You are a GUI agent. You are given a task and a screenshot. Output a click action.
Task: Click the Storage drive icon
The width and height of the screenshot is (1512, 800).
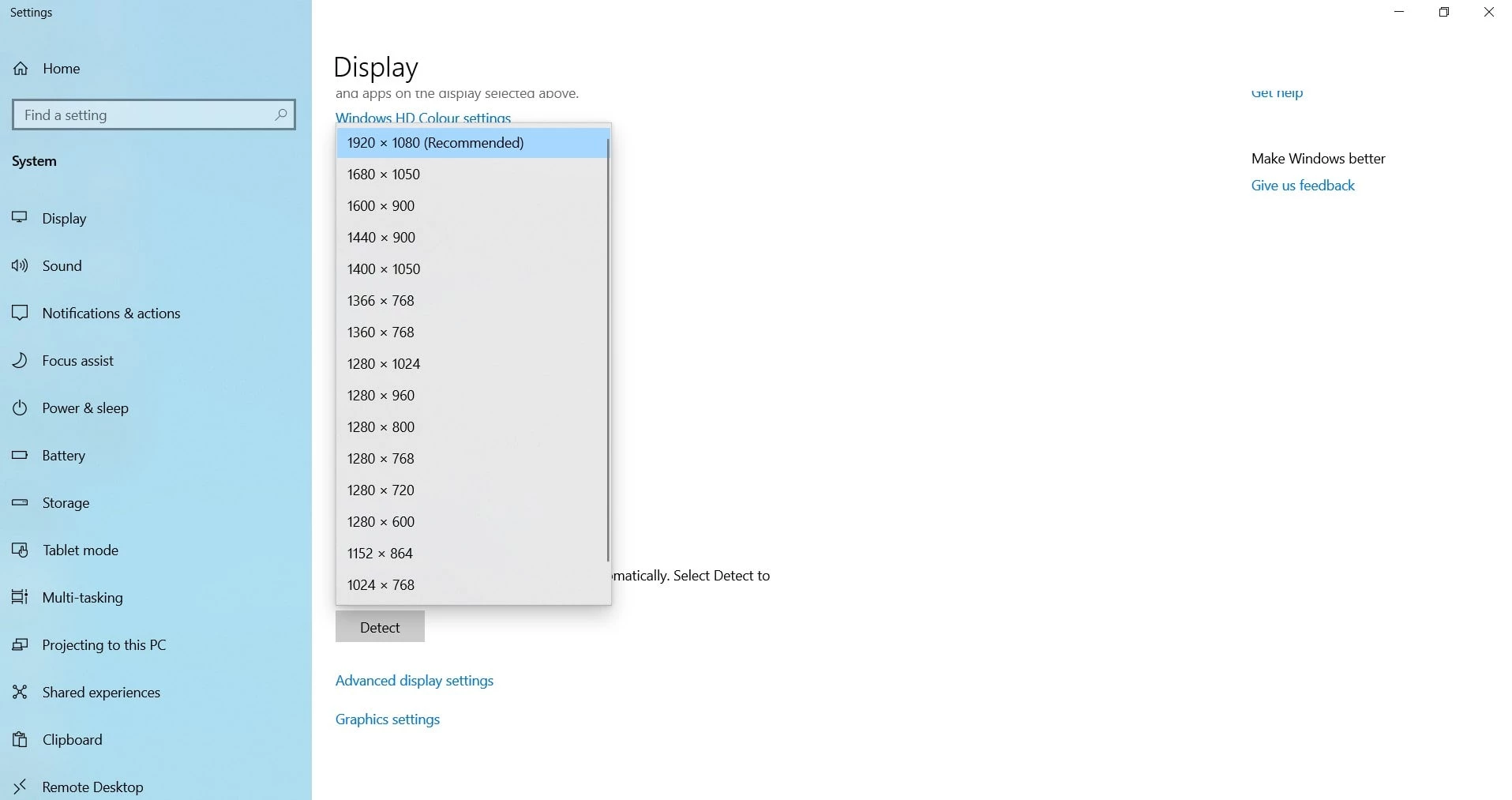tap(20, 502)
